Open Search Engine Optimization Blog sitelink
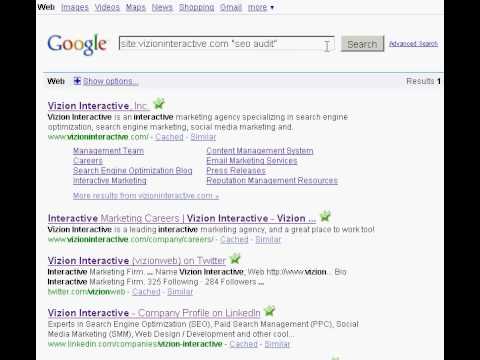 click(133, 171)
